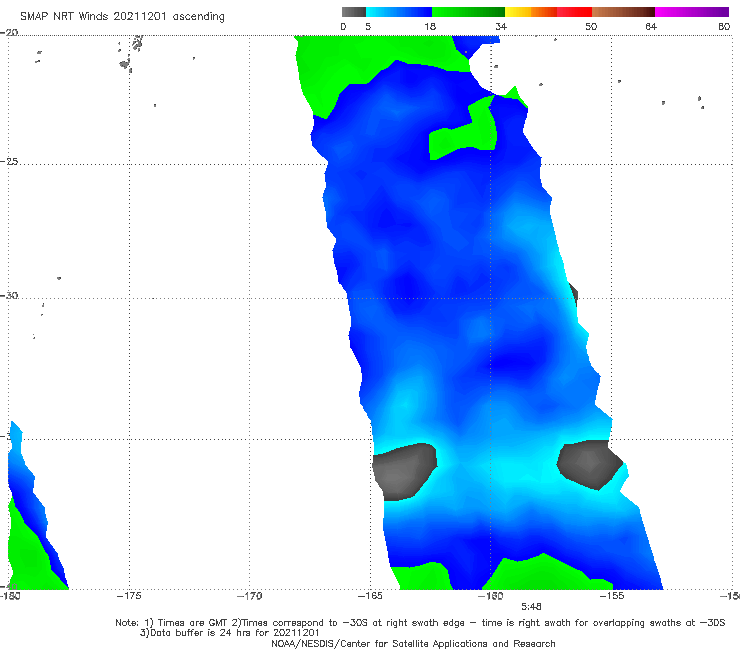The height and width of the screenshot is (650, 740).
Task: Click the swath time label 5:48
Action: [x=531, y=607]
